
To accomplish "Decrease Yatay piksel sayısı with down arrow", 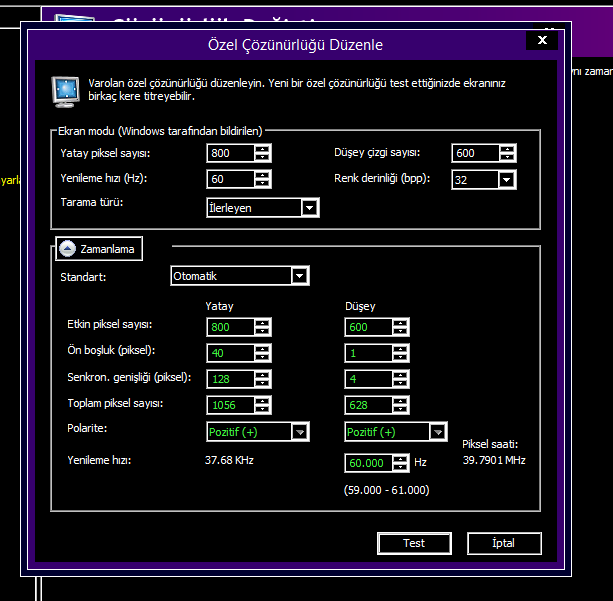I will click(262, 158).
